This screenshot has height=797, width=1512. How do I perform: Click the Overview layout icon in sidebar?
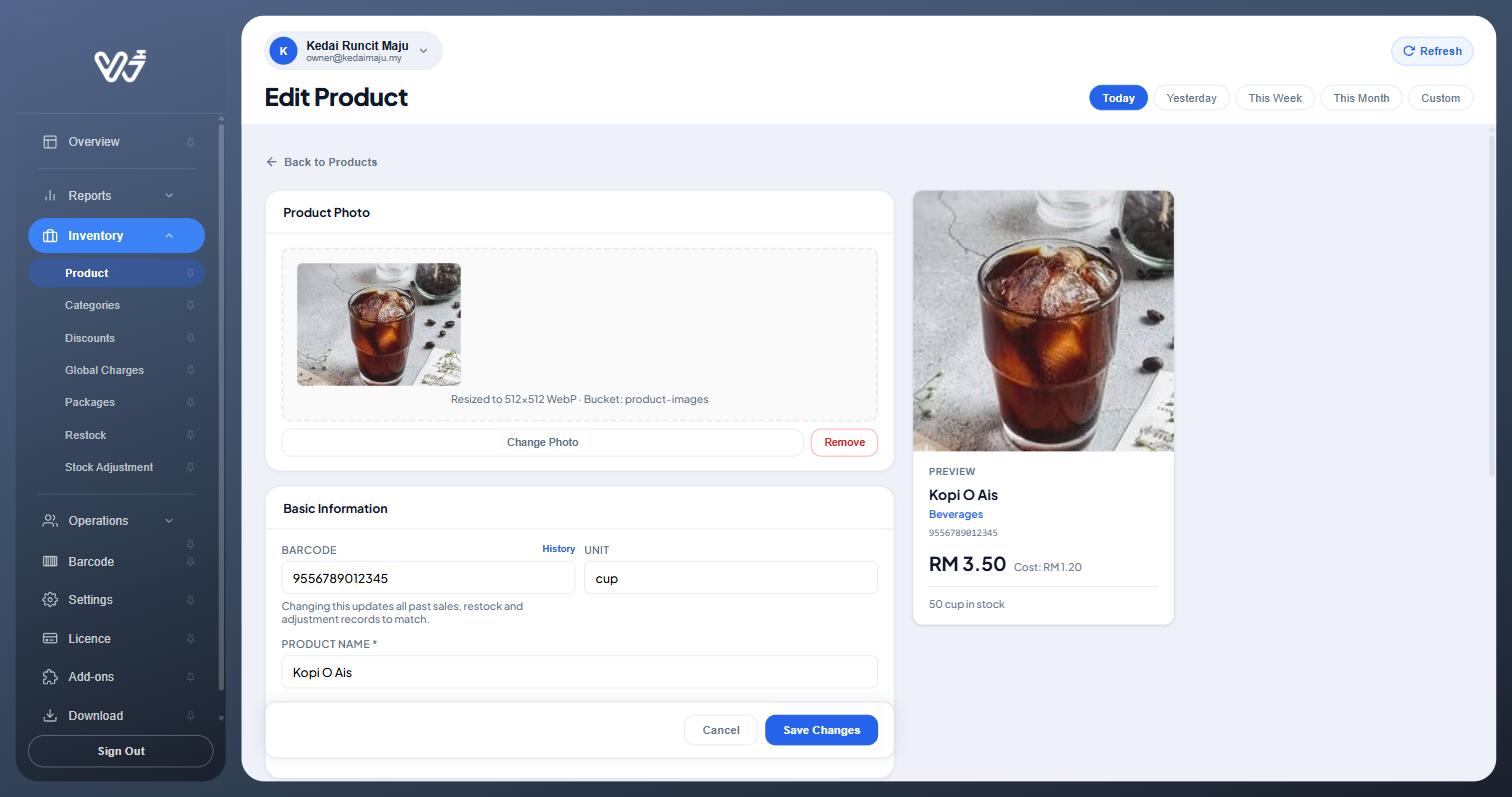click(50, 142)
